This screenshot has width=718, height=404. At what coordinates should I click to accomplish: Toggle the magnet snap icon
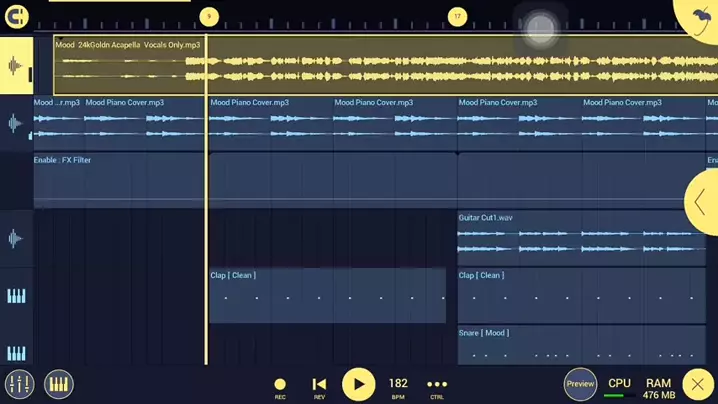pyautogui.click(x=16, y=17)
